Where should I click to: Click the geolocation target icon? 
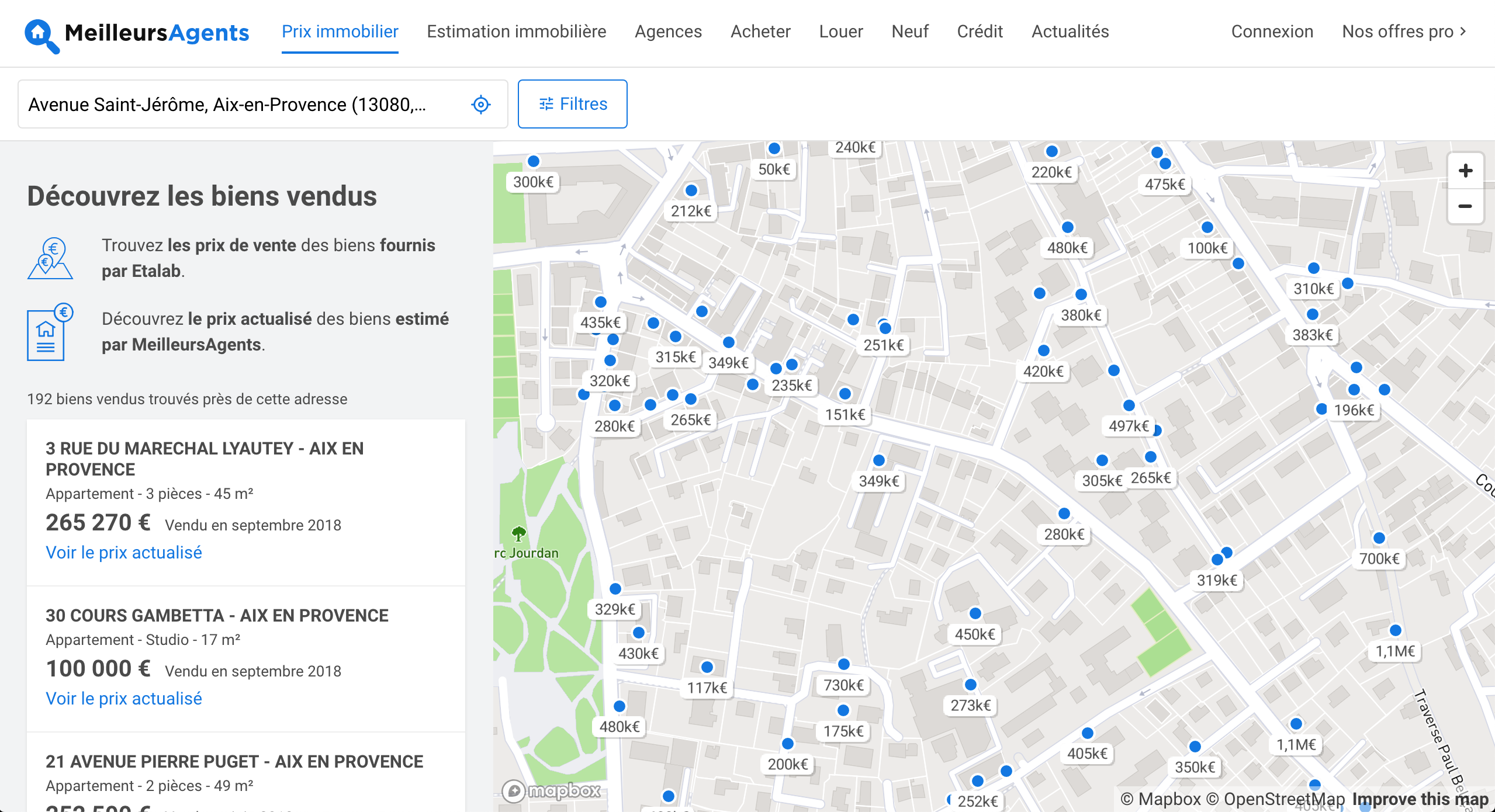pyautogui.click(x=480, y=105)
